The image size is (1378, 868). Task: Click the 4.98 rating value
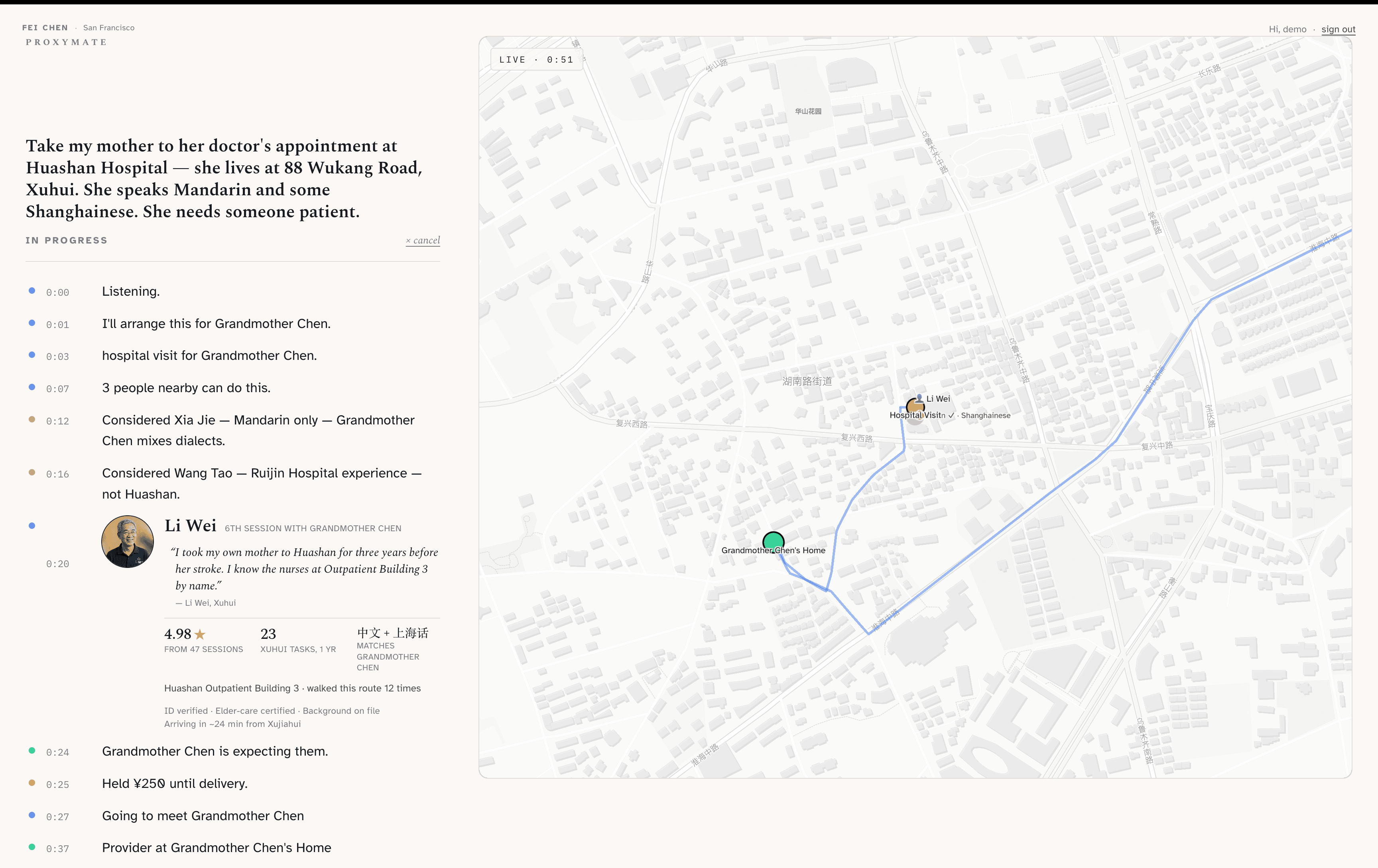click(x=177, y=634)
